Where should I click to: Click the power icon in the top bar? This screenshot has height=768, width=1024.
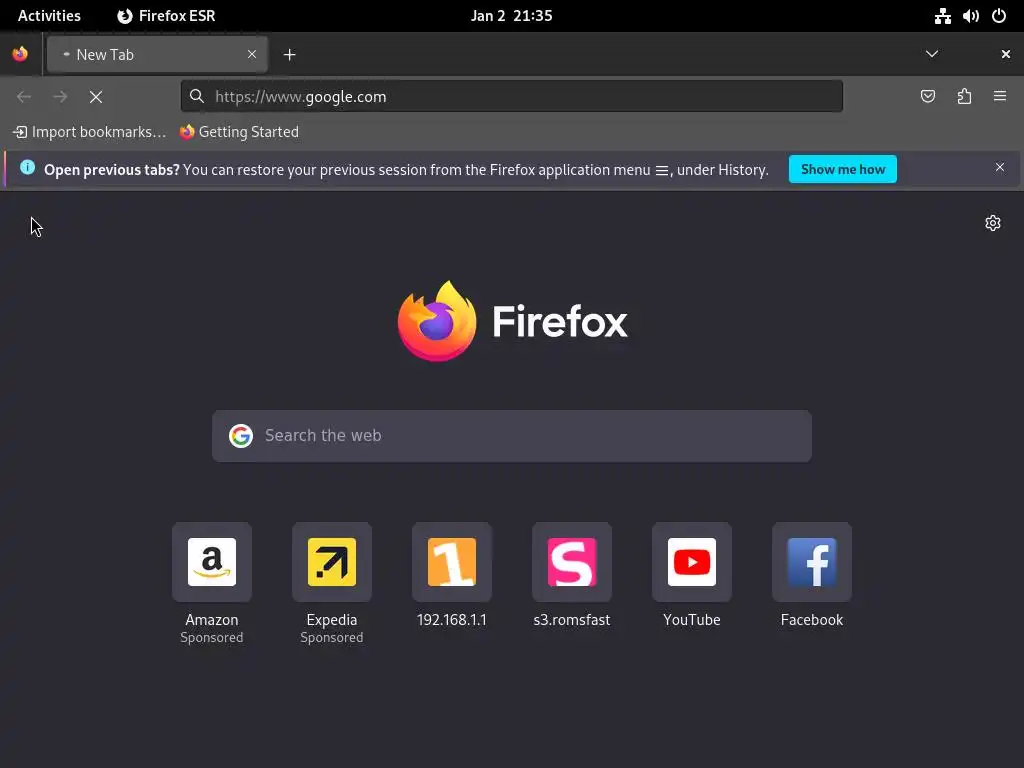pos(999,16)
